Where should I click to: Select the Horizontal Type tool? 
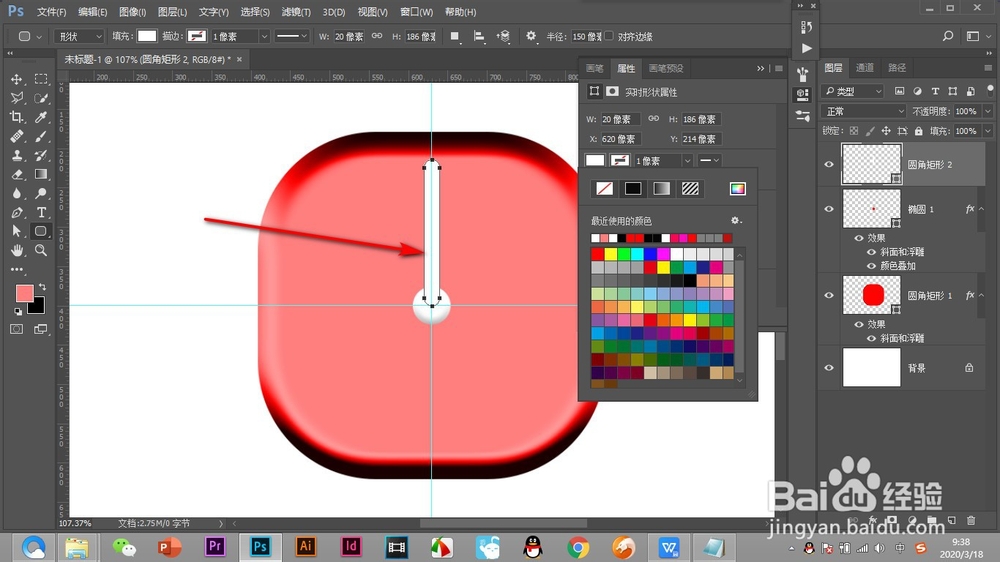(41, 213)
